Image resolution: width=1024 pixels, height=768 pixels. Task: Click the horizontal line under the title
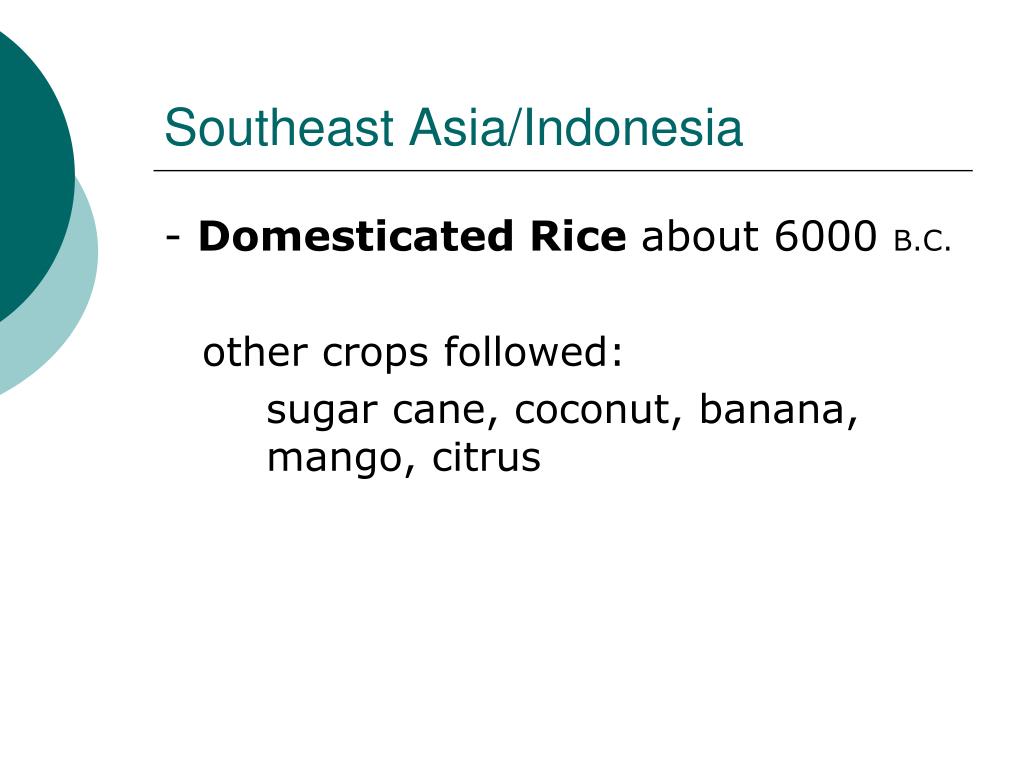(x=563, y=170)
